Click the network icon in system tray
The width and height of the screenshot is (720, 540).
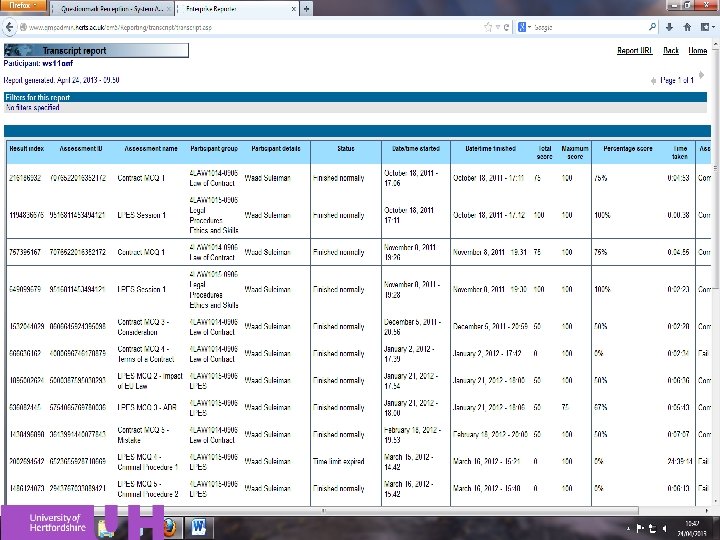pos(652,529)
